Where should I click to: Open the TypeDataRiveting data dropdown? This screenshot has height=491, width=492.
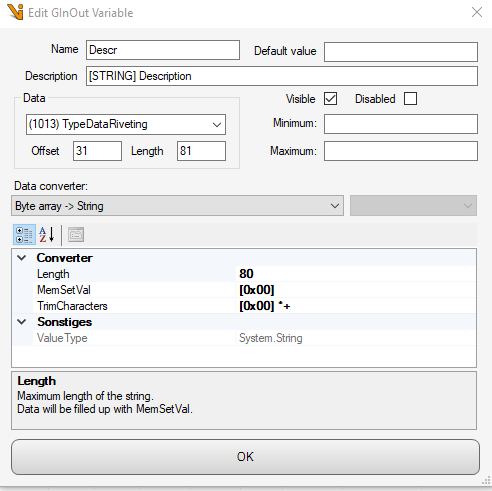click(x=126, y=124)
